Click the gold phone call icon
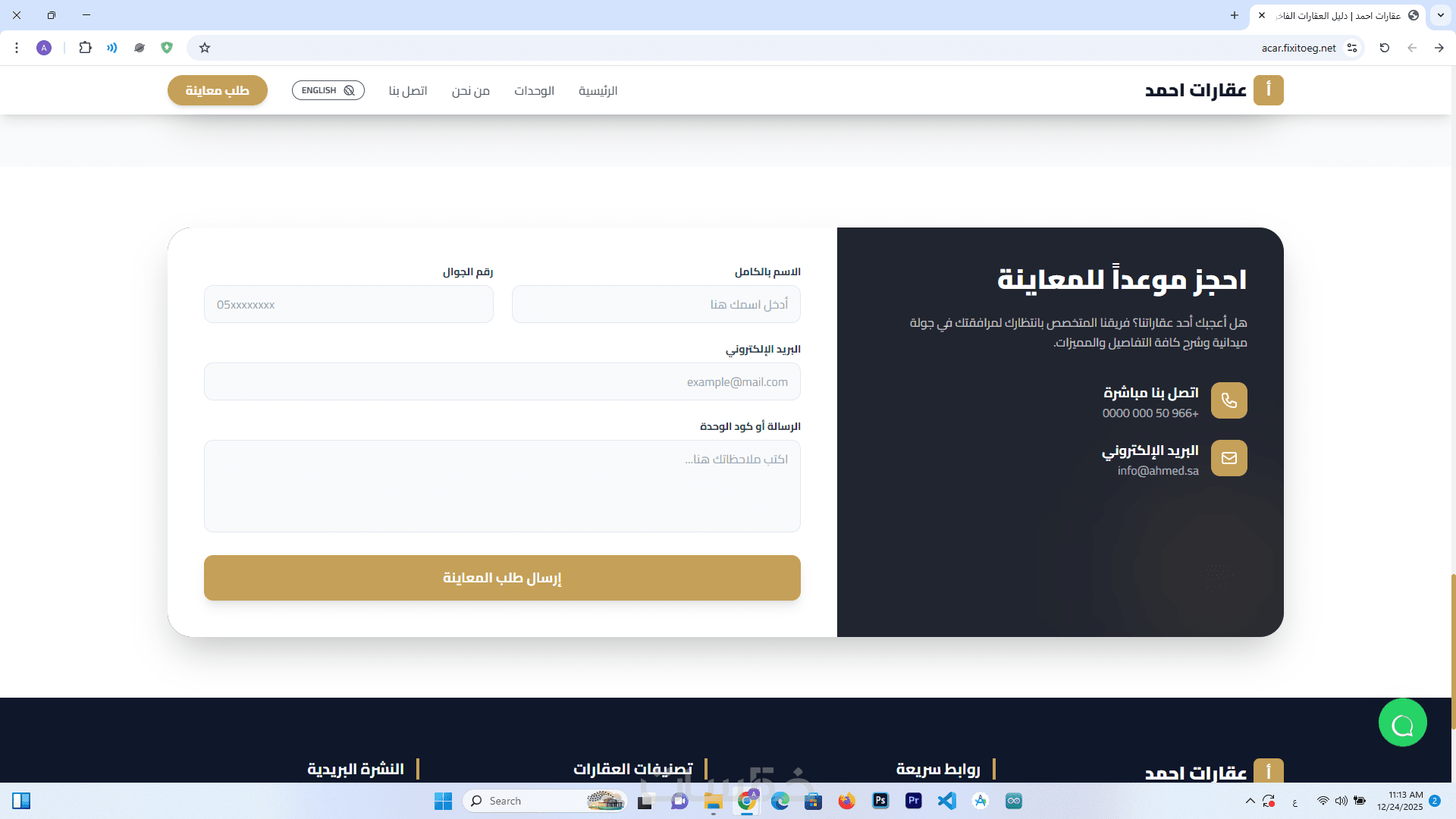1456x819 pixels. tap(1228, 400)
